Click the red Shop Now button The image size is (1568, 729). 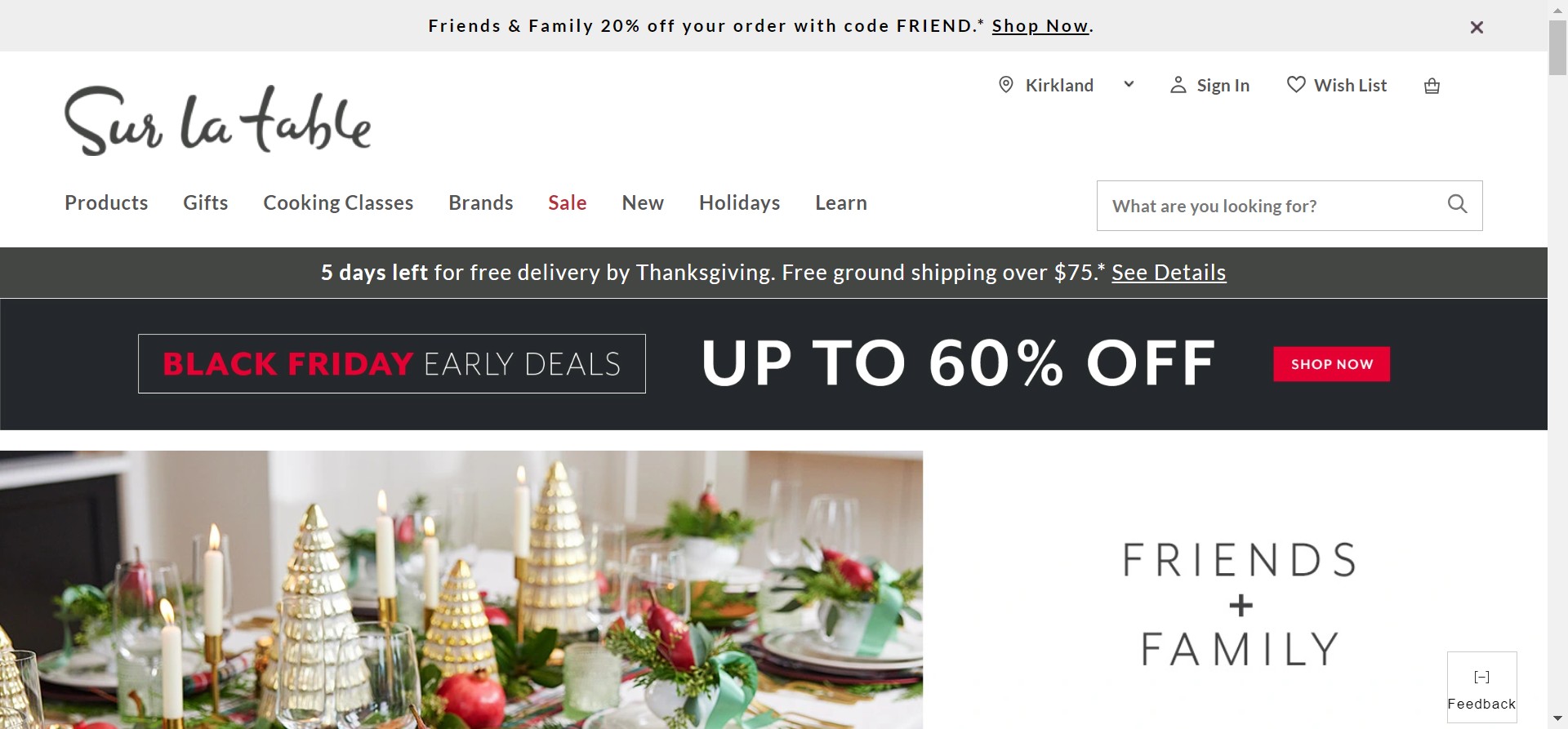pos(1331,364)
